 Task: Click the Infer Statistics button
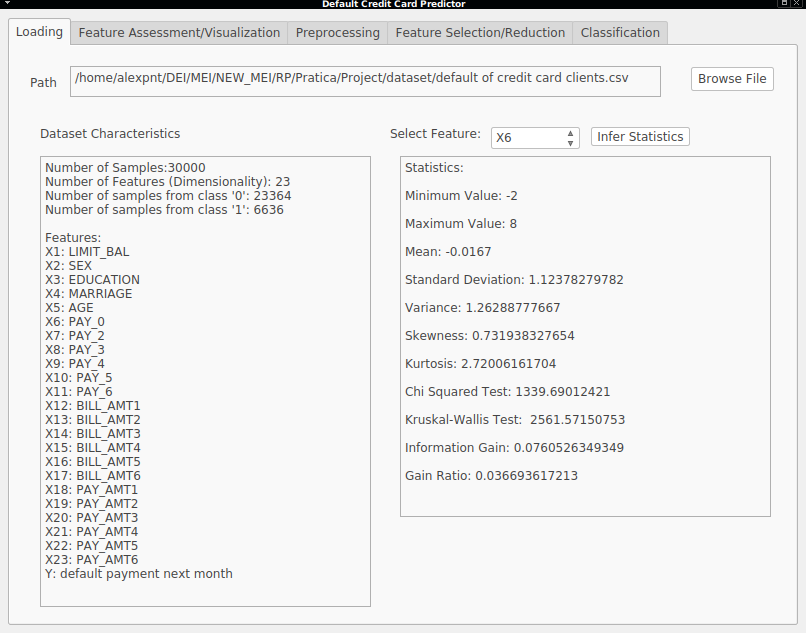[x=640, y=137]
